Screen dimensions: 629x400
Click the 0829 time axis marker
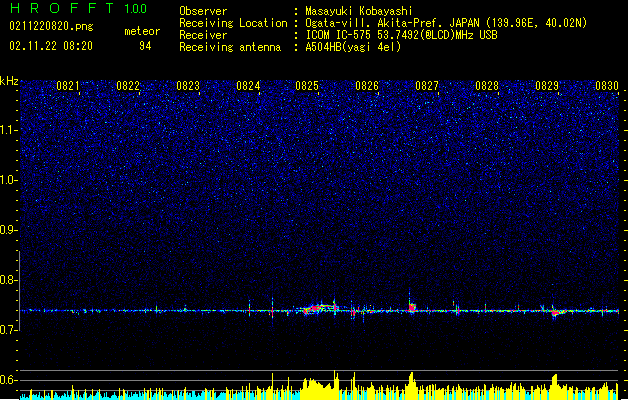547,86
